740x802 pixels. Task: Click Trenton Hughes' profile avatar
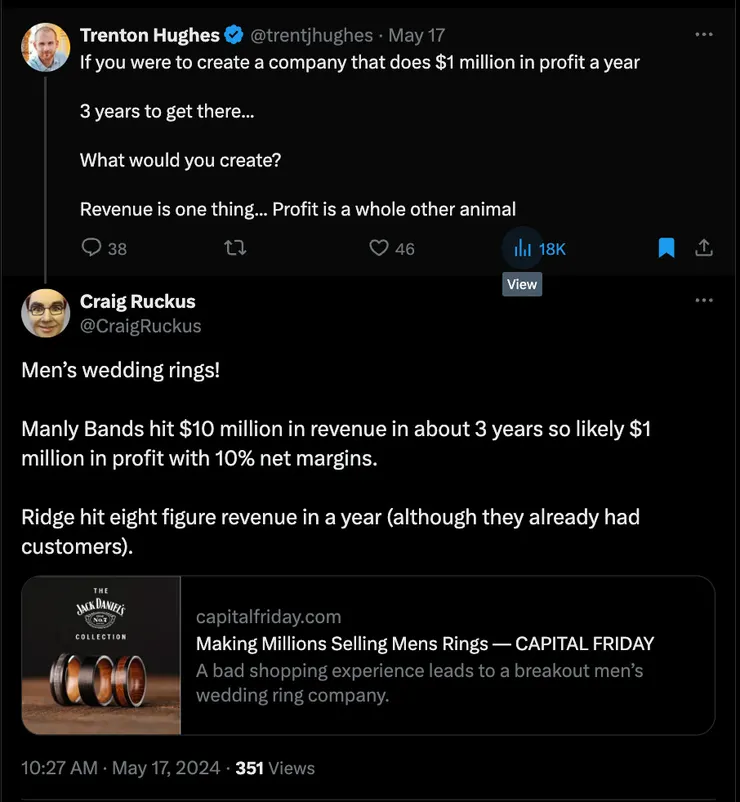[45, 47]
